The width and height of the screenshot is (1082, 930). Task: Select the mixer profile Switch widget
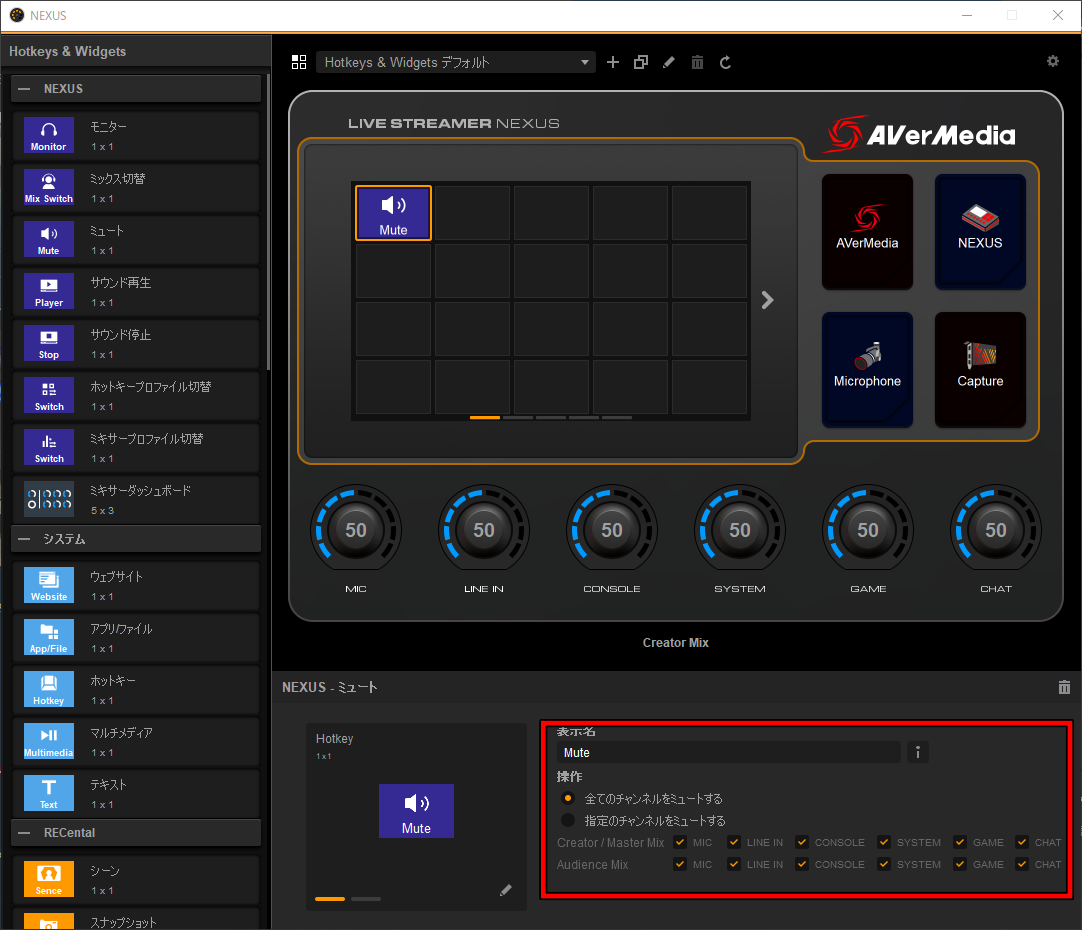tap(48, 447)
